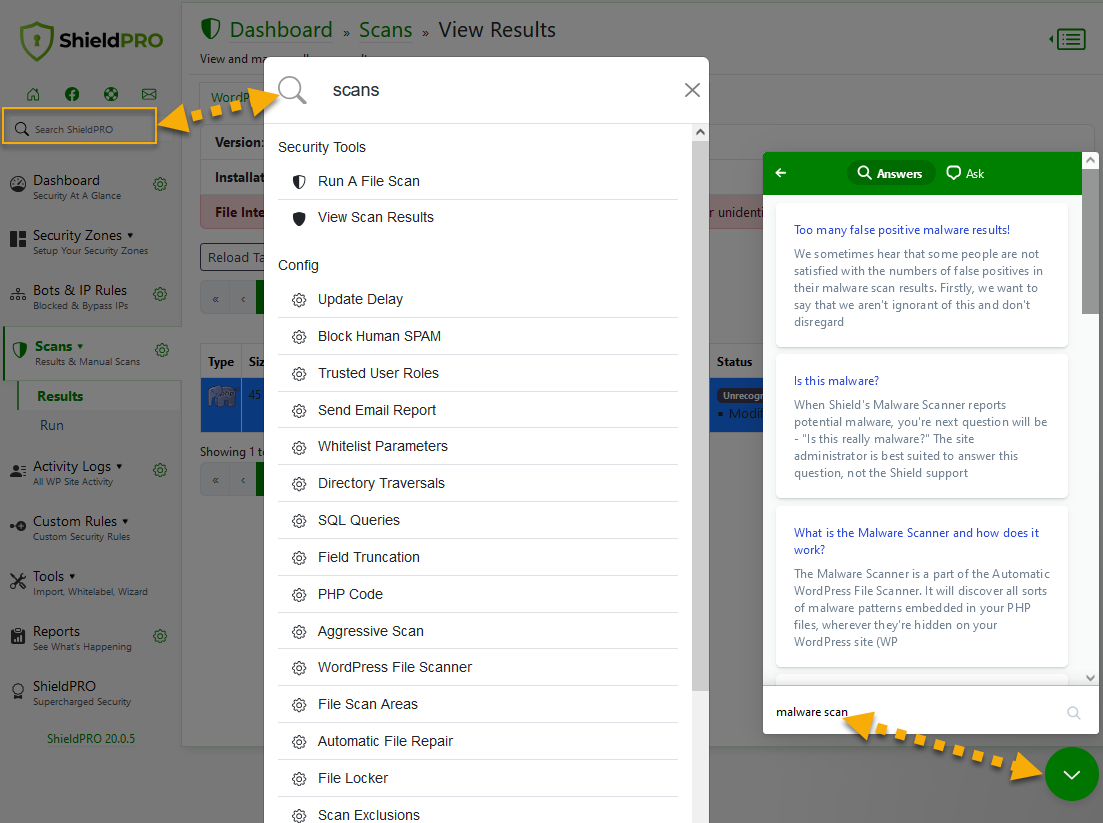Screen dimensions: 1103x823
Task: Click the help widget scrollbar down arrow
Action: [x=1090, y=678]
